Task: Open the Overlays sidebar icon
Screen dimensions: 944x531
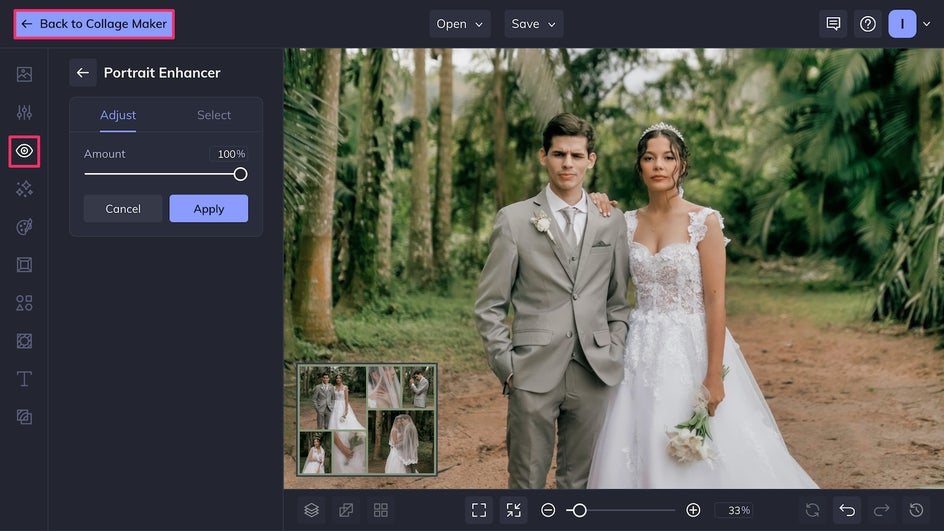Action: coord(24,341)
